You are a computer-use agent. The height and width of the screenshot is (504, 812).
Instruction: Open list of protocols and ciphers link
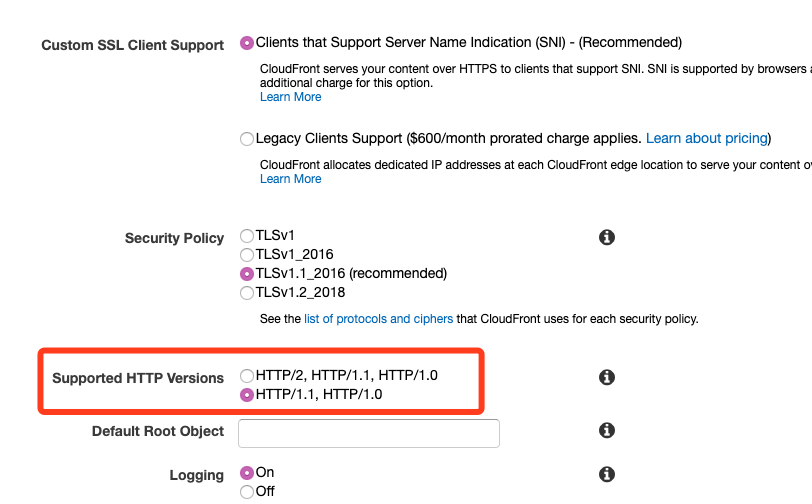click(x=379, y=319)
